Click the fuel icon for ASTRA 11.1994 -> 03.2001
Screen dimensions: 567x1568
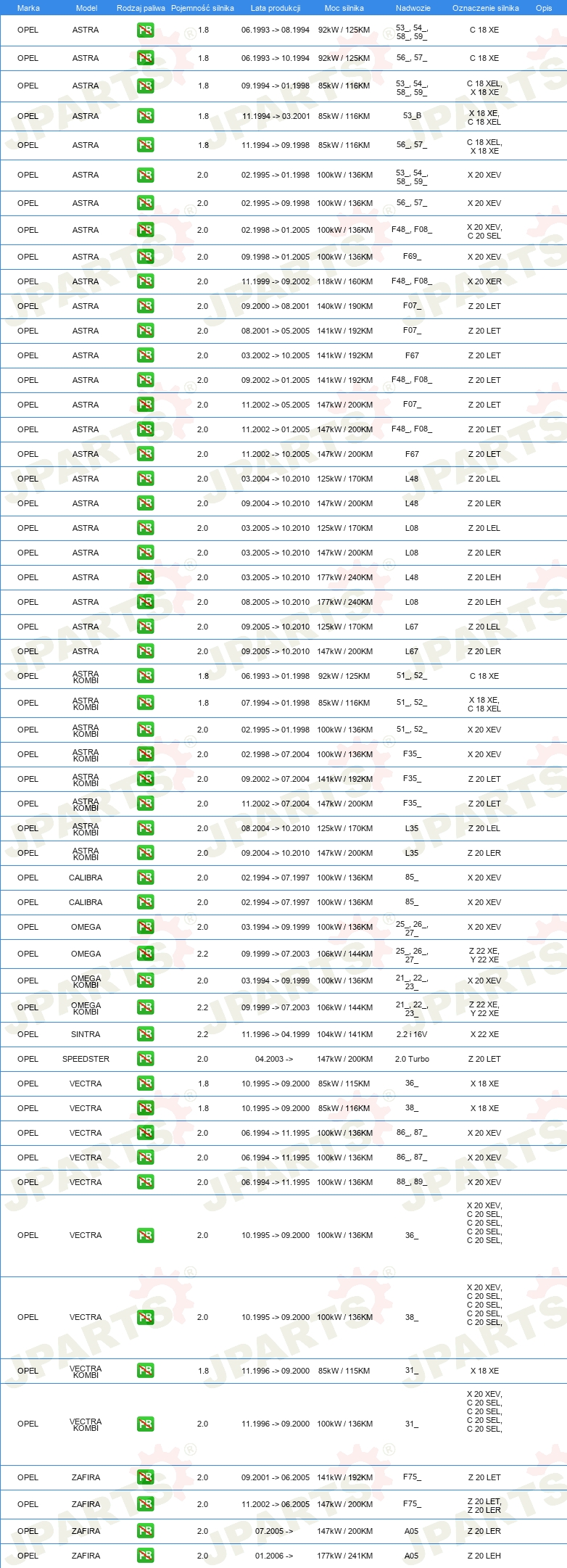tap(145, 116)
